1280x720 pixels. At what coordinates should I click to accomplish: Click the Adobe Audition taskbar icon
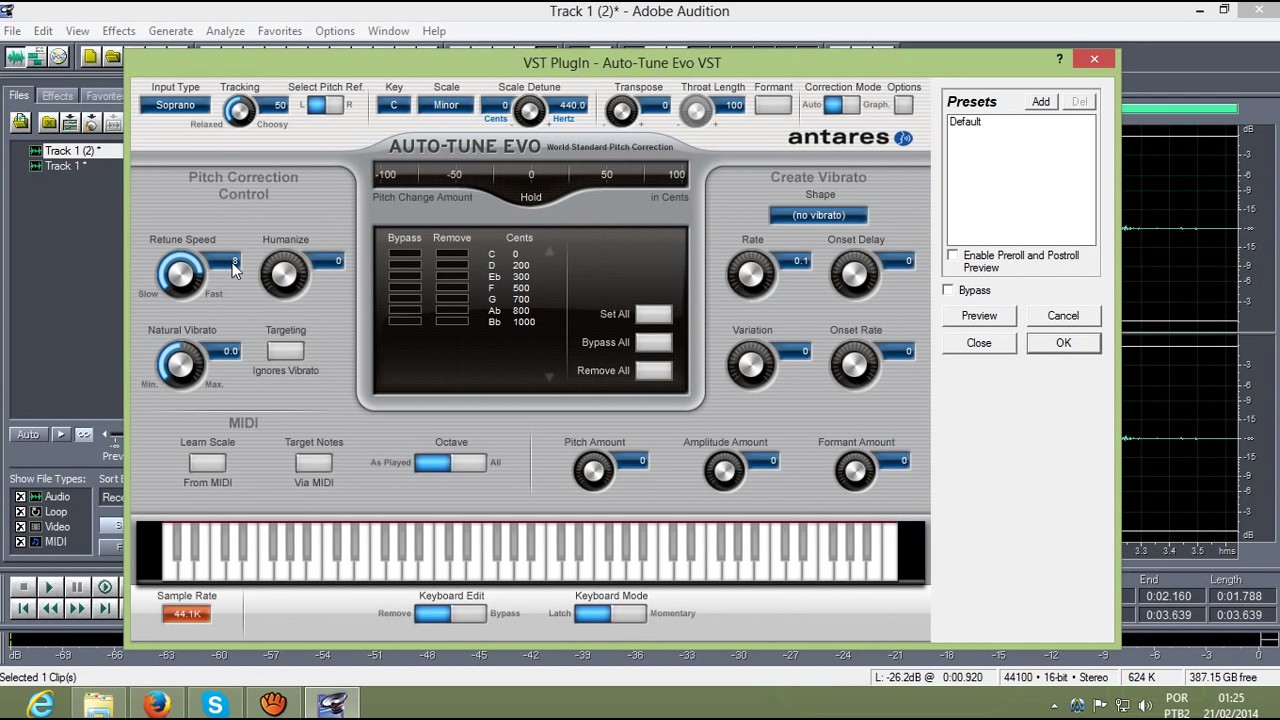pyautogui.click(x=330, y=704)
